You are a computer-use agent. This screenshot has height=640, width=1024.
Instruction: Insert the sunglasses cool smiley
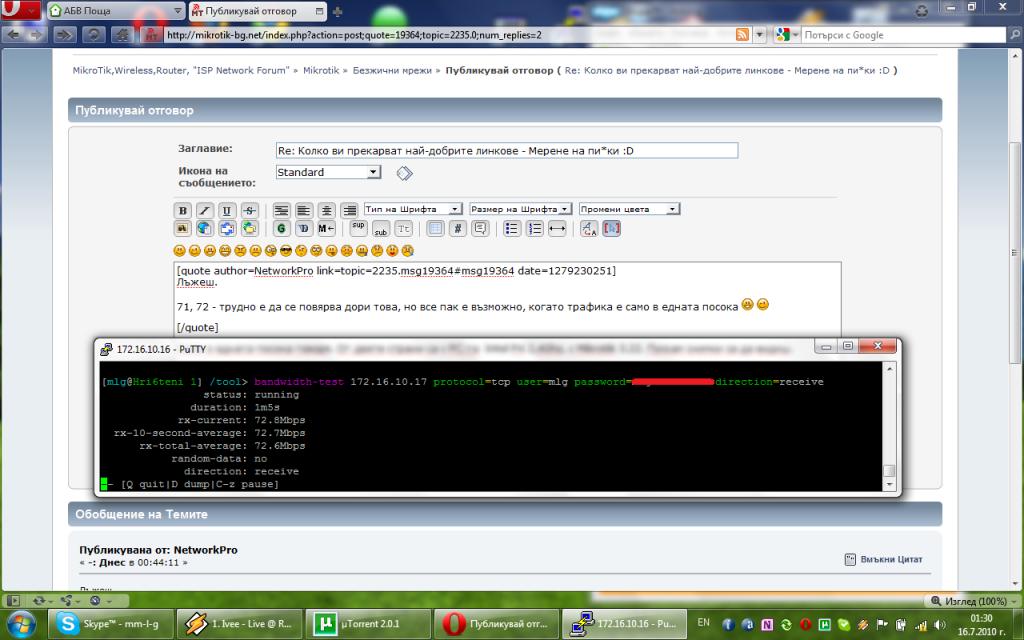click(287, 249)
